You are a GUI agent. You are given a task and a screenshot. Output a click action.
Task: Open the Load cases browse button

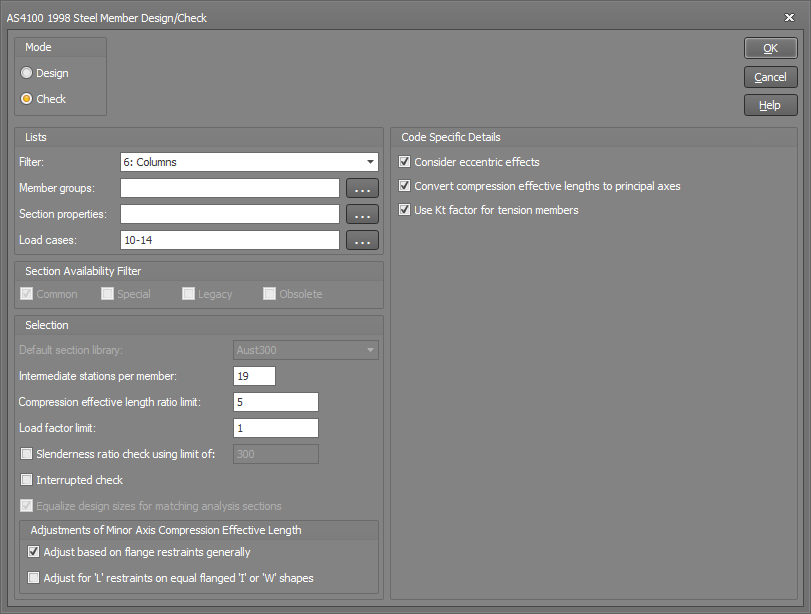(362, 240)
